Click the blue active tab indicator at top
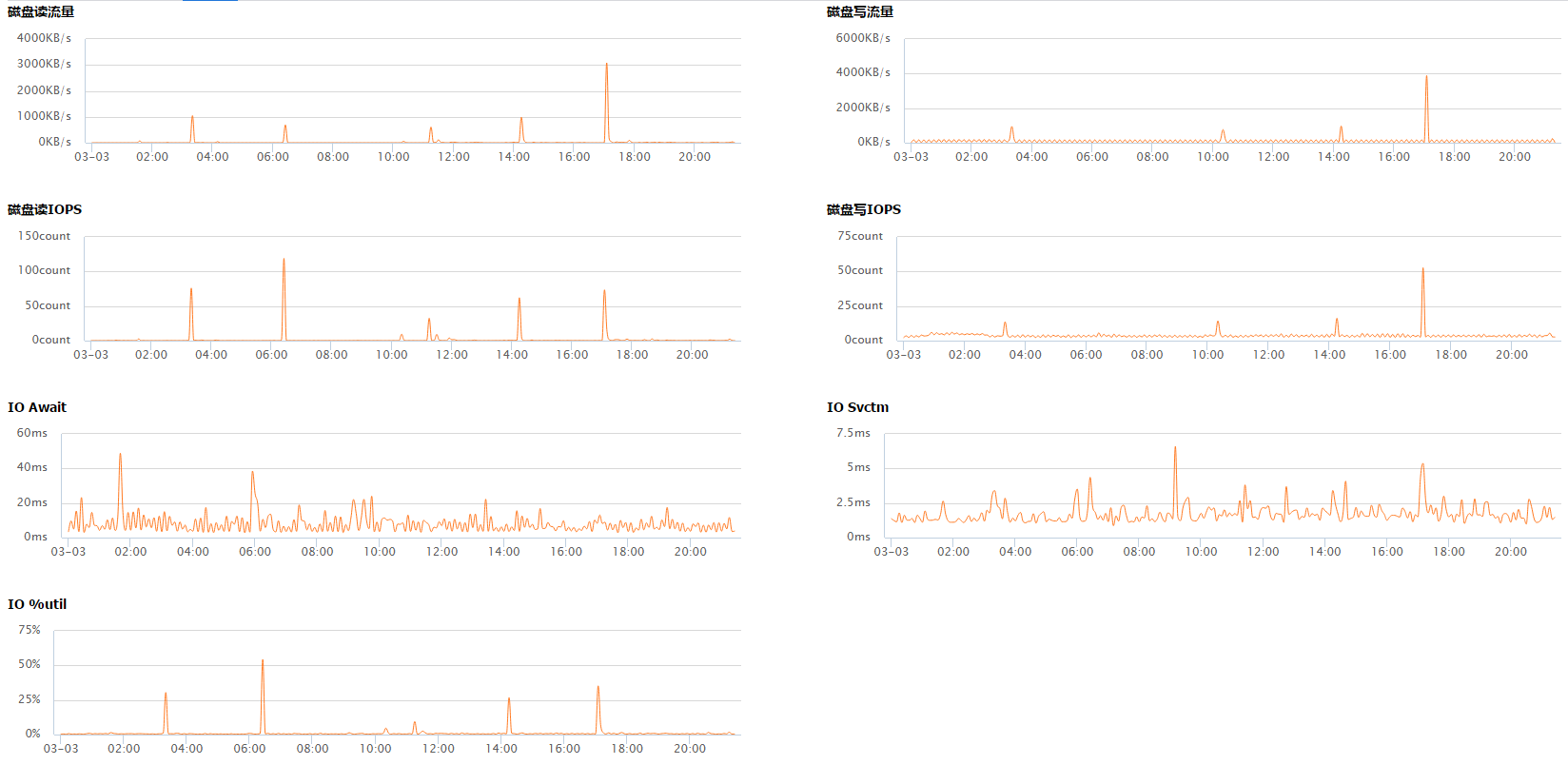 (x=210, y=1)
